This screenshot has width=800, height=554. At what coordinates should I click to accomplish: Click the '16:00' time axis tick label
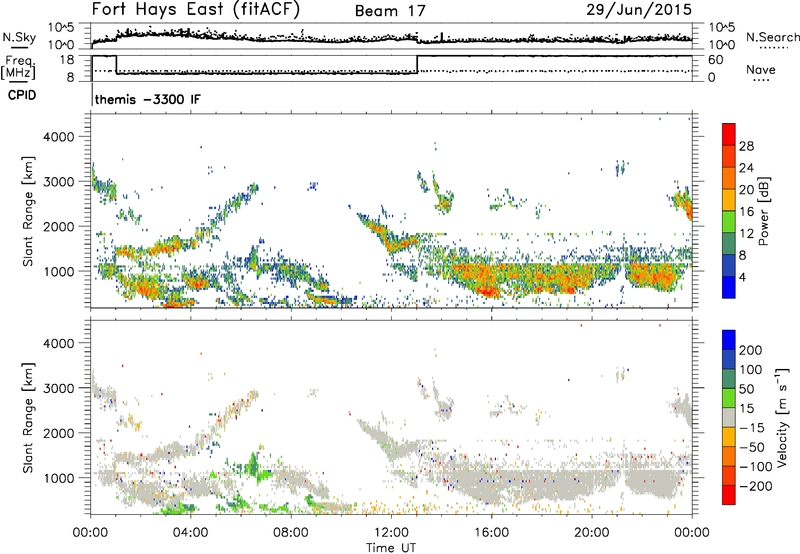pyautogui.click(x=491, y=533)
